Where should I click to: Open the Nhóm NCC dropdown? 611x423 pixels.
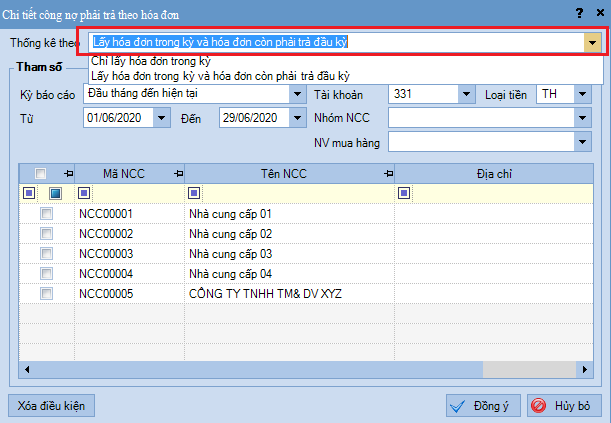tap(583, 118)
